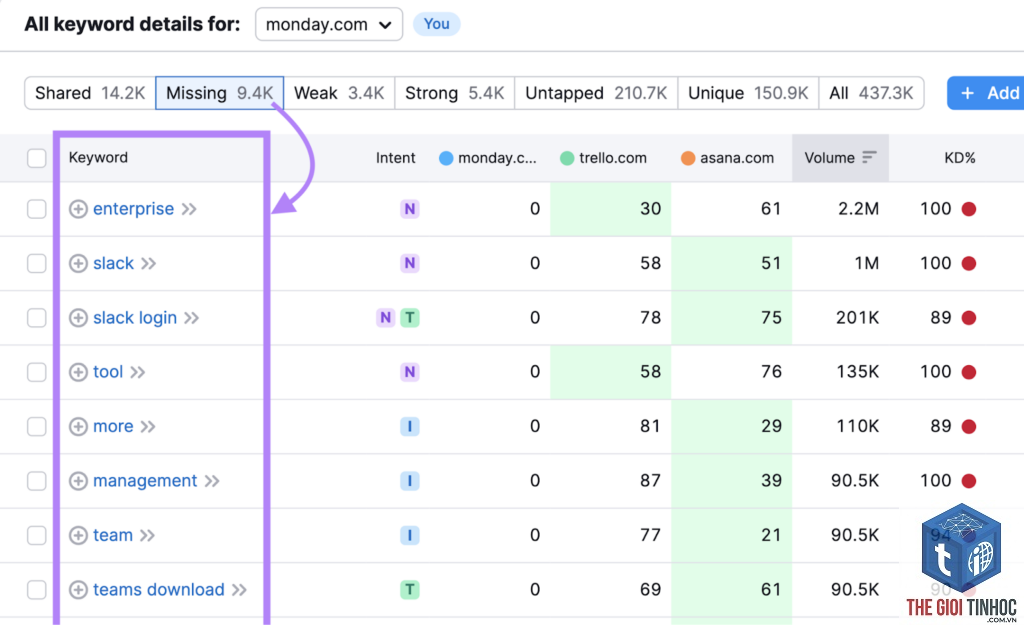Add tool keyword with plus icon

pos(78,372)
